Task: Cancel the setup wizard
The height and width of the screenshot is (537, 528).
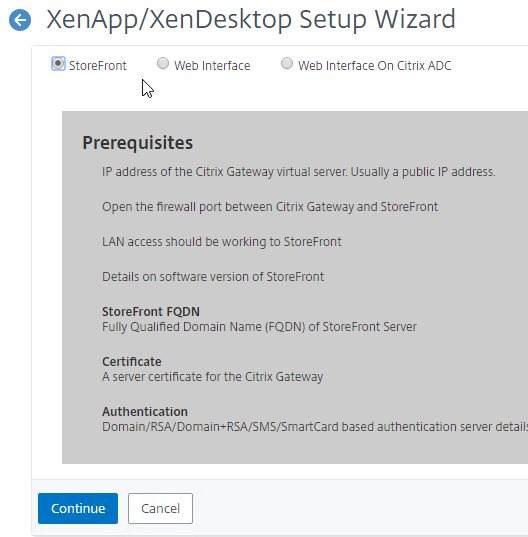Action: 160,508
